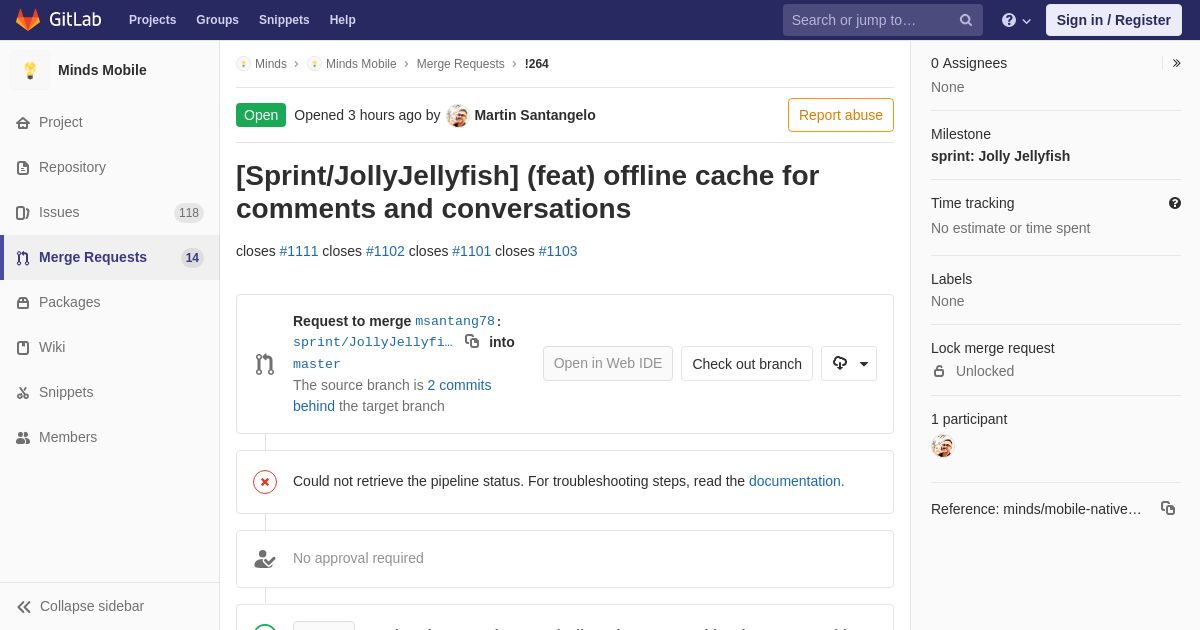Viewport: 1200px width, 630px height.
Task: Open the pipeline documentation link
Action: point(797,481)
